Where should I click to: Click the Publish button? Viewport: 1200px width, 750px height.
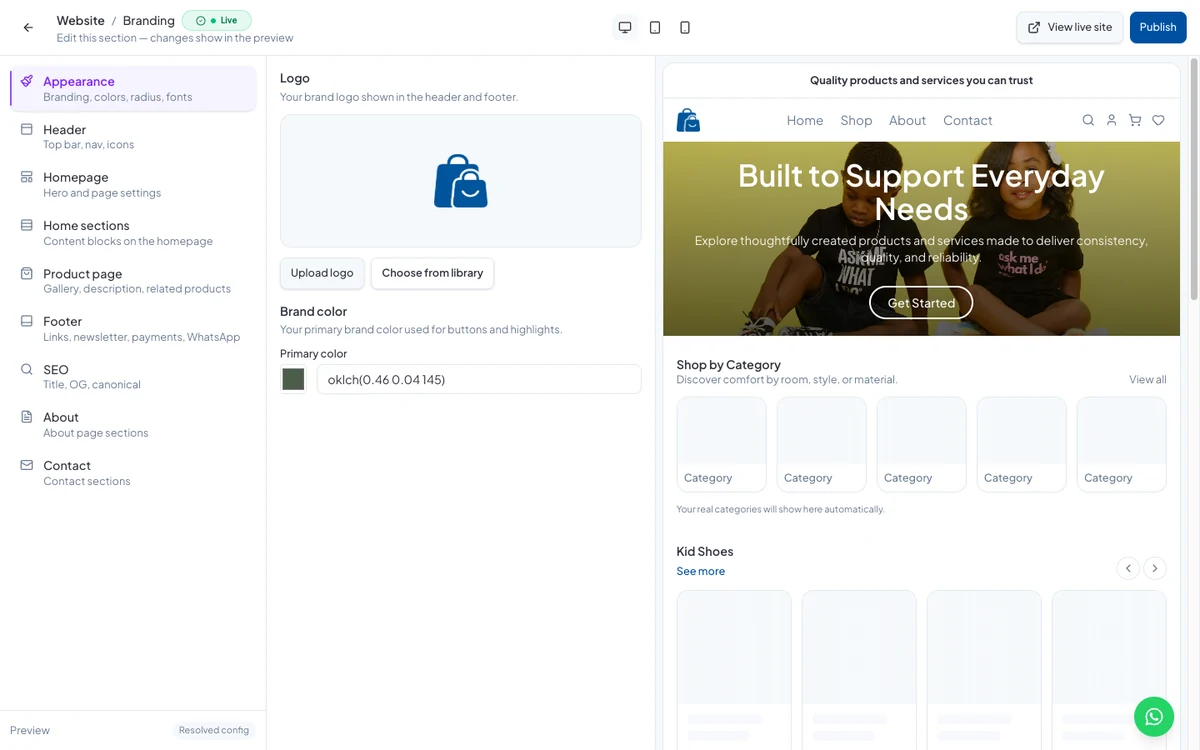(1158, 27)
